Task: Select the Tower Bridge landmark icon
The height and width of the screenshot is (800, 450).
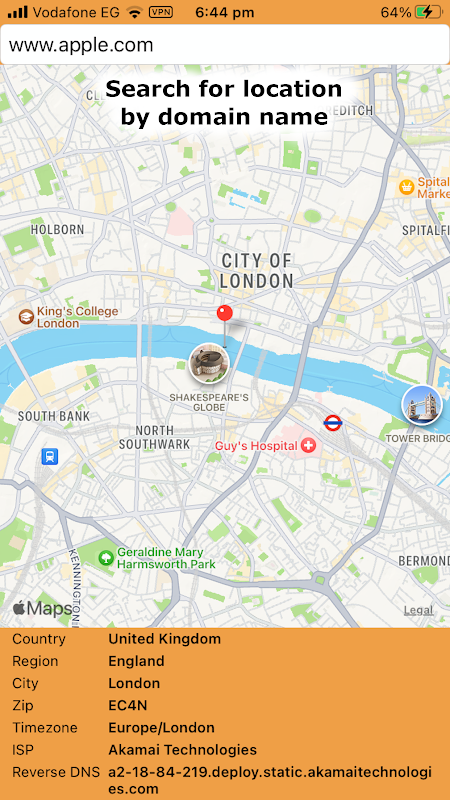Action: [422, 405]
